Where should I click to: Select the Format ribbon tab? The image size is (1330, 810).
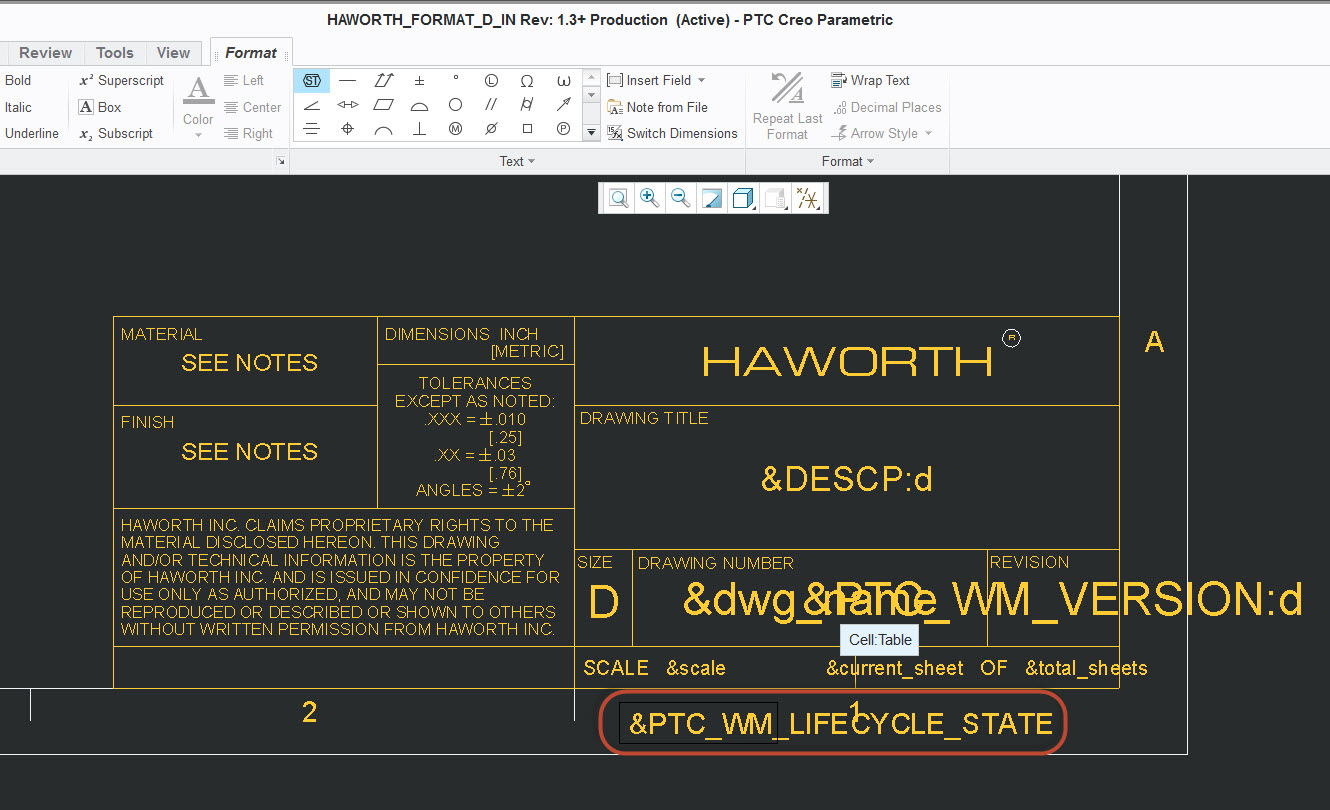point(251,53)
